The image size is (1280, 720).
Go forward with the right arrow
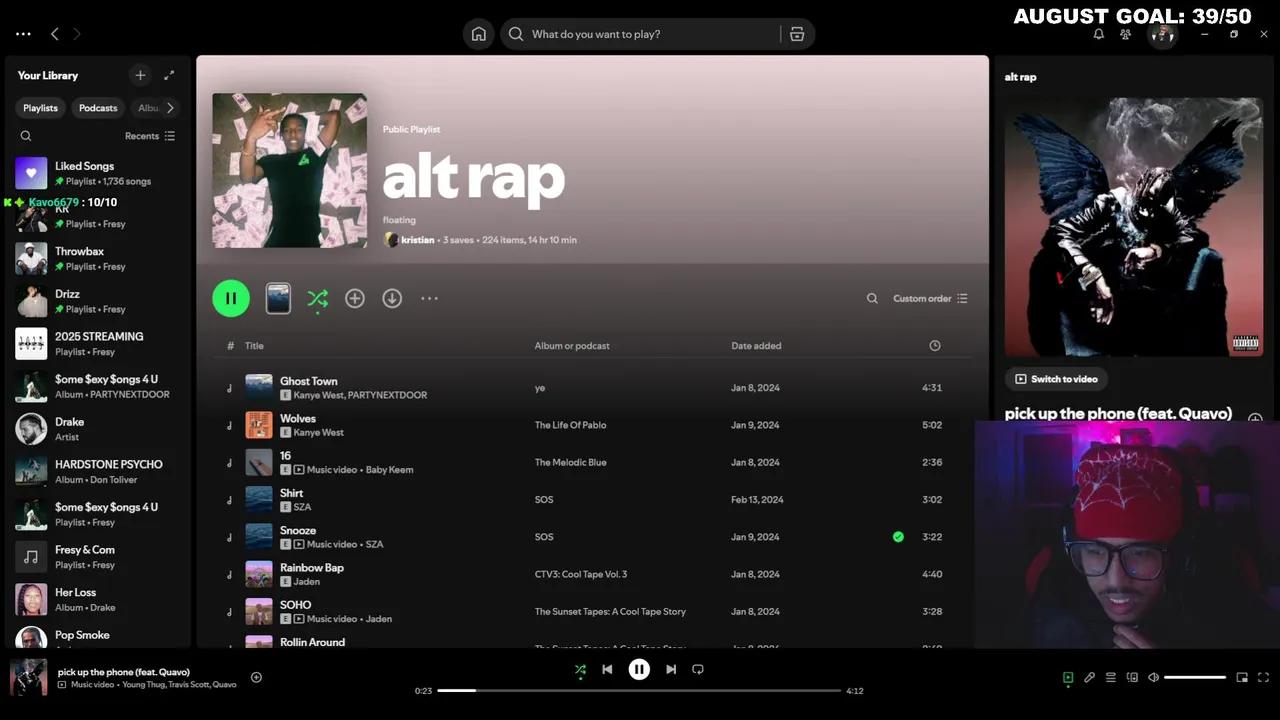(x=76, y=34)
